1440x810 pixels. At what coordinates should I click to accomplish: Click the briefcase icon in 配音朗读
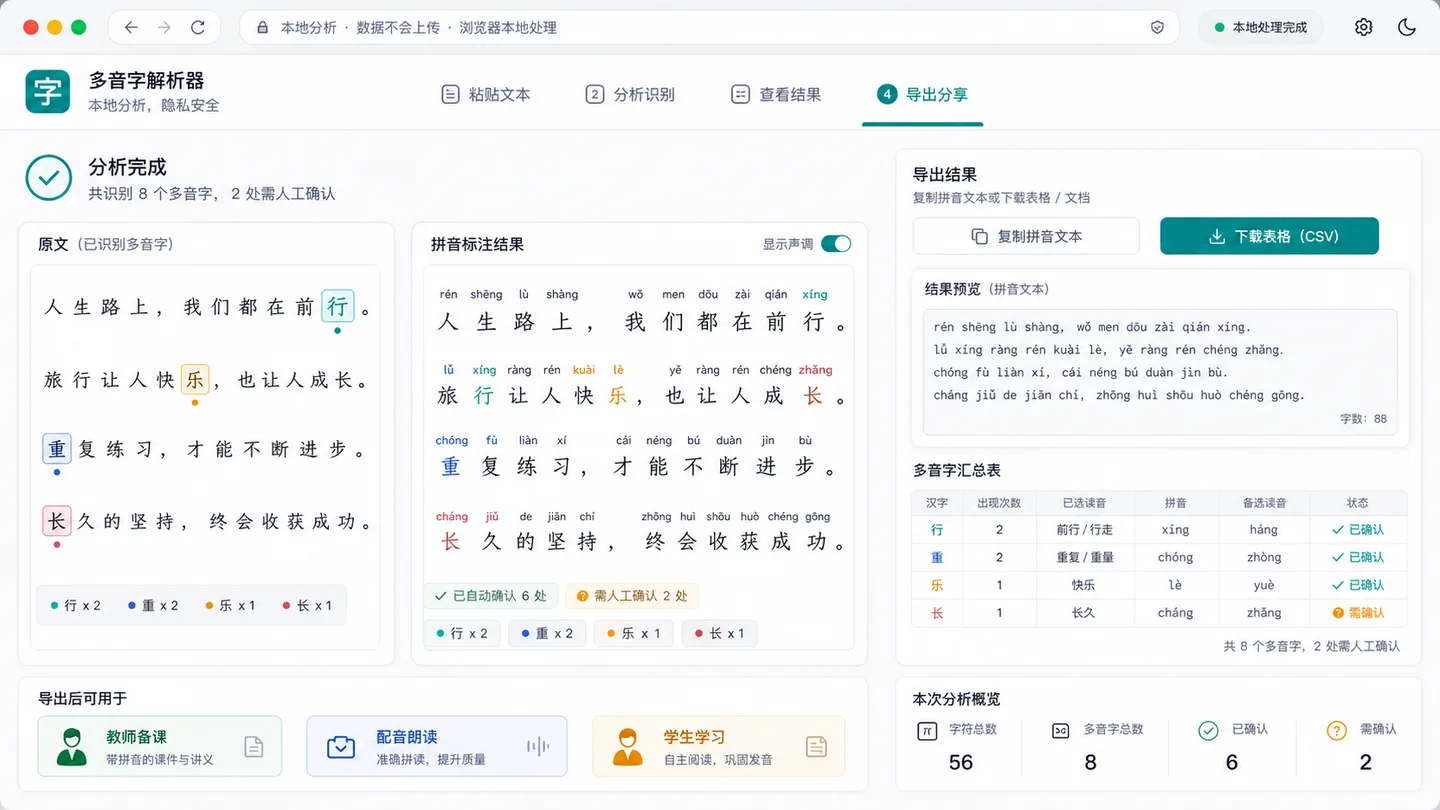(x=341, y=746)
